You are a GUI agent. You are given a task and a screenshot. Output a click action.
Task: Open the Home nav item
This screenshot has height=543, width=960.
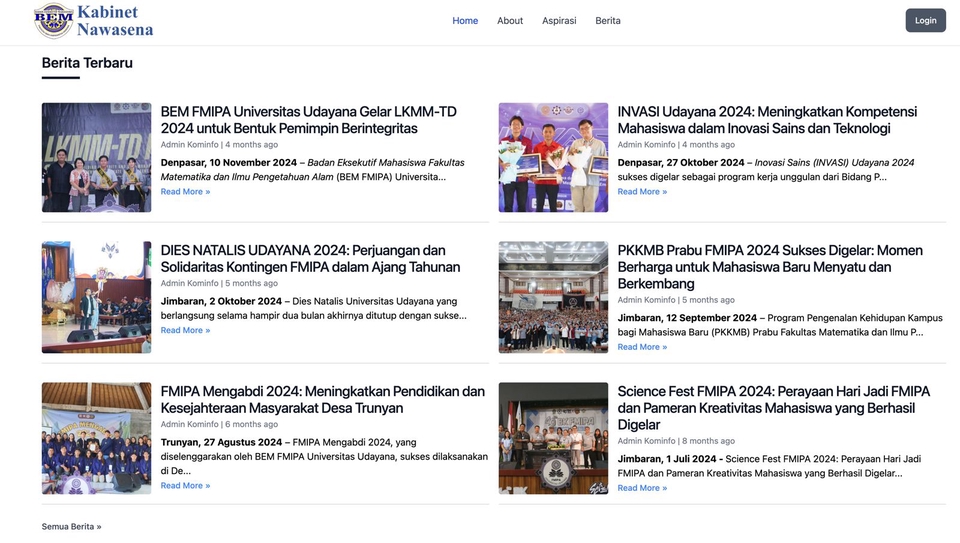(x=465, y=21)
